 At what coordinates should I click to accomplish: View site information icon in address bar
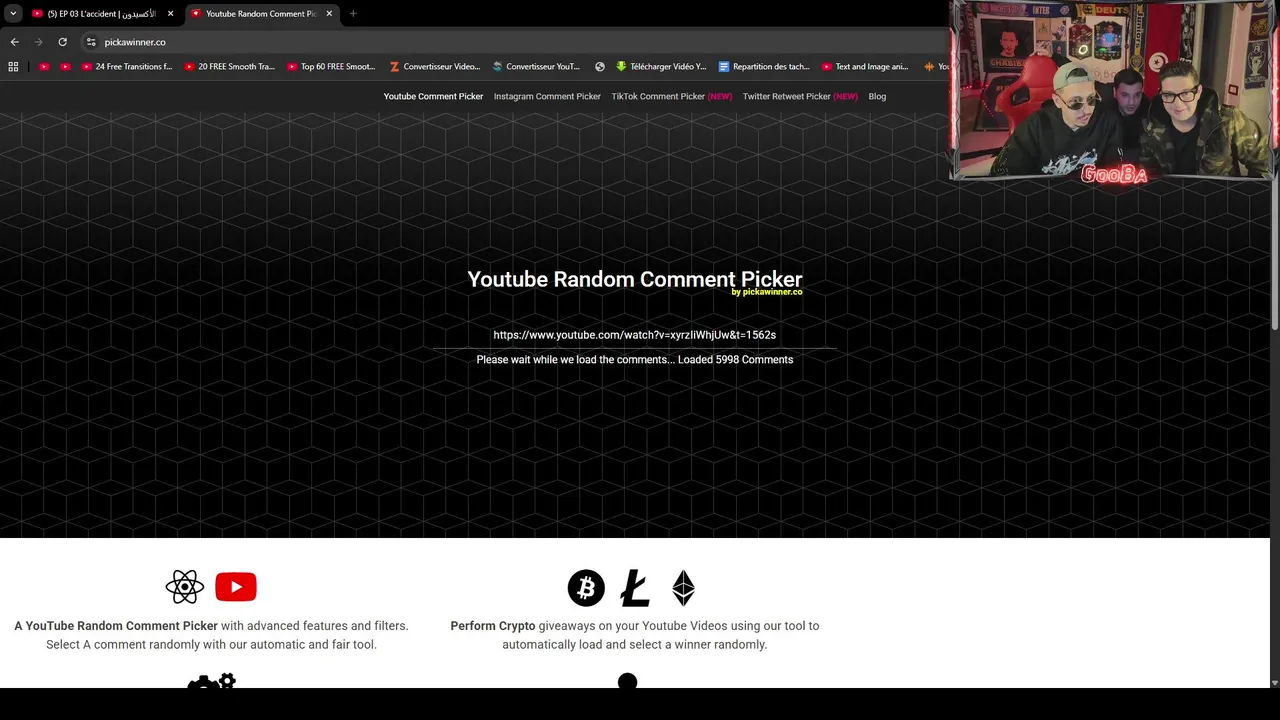(x=91, y=42)
